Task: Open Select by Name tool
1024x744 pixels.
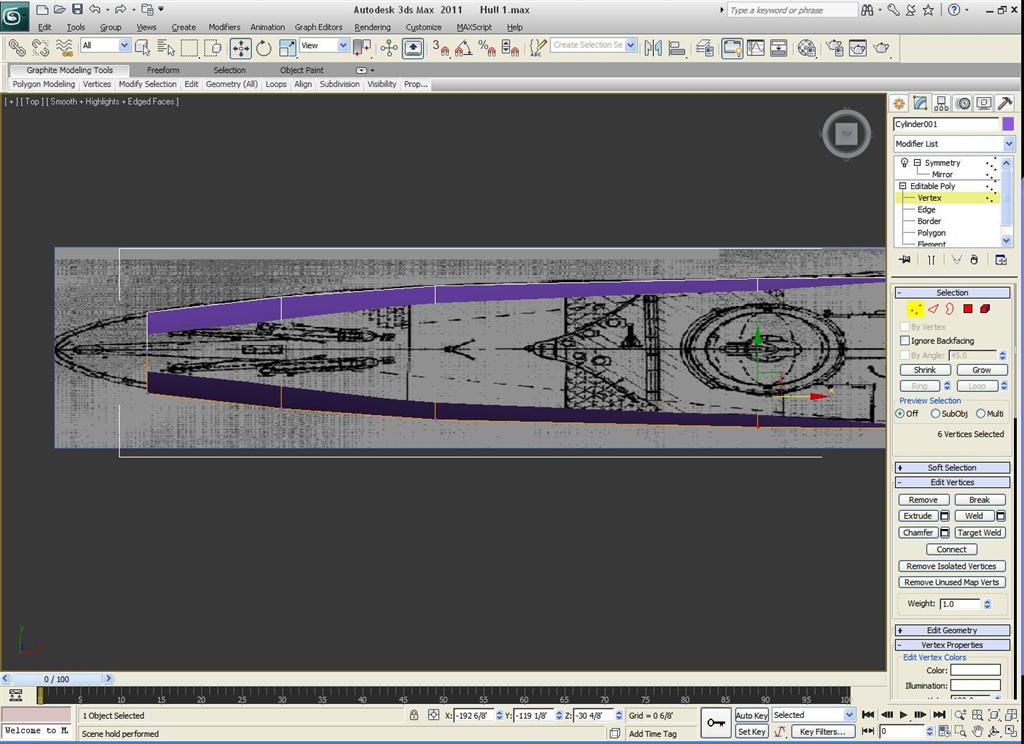Action: (166, 48)
